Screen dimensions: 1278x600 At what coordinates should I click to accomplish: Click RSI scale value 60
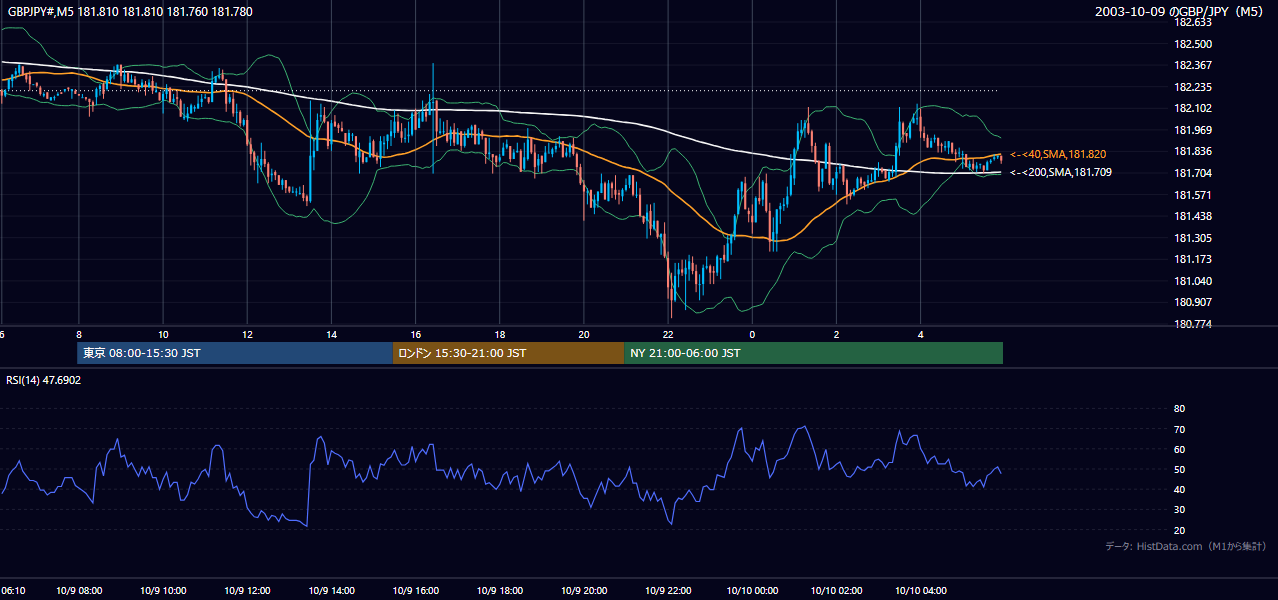(x=1179, y=449)
